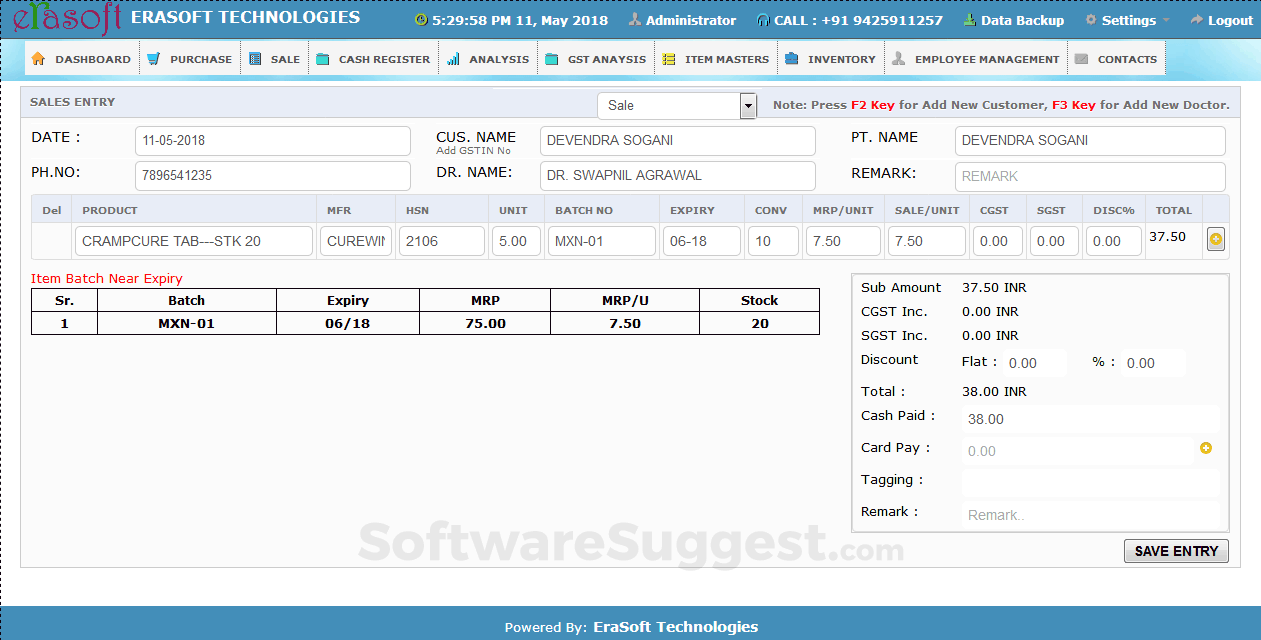
Task: Click the Analysis bar chart icon
Action: pyautogui.click(x=453, y=59)
